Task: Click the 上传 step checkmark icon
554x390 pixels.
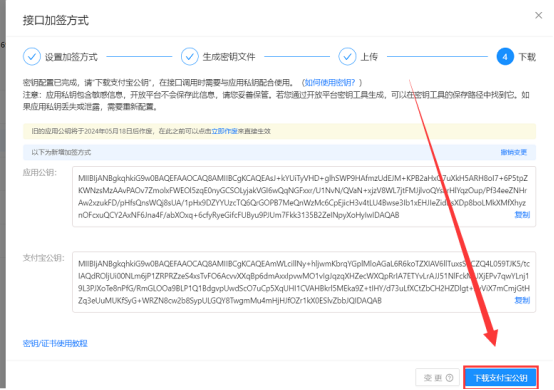Action: click(347, 57)
